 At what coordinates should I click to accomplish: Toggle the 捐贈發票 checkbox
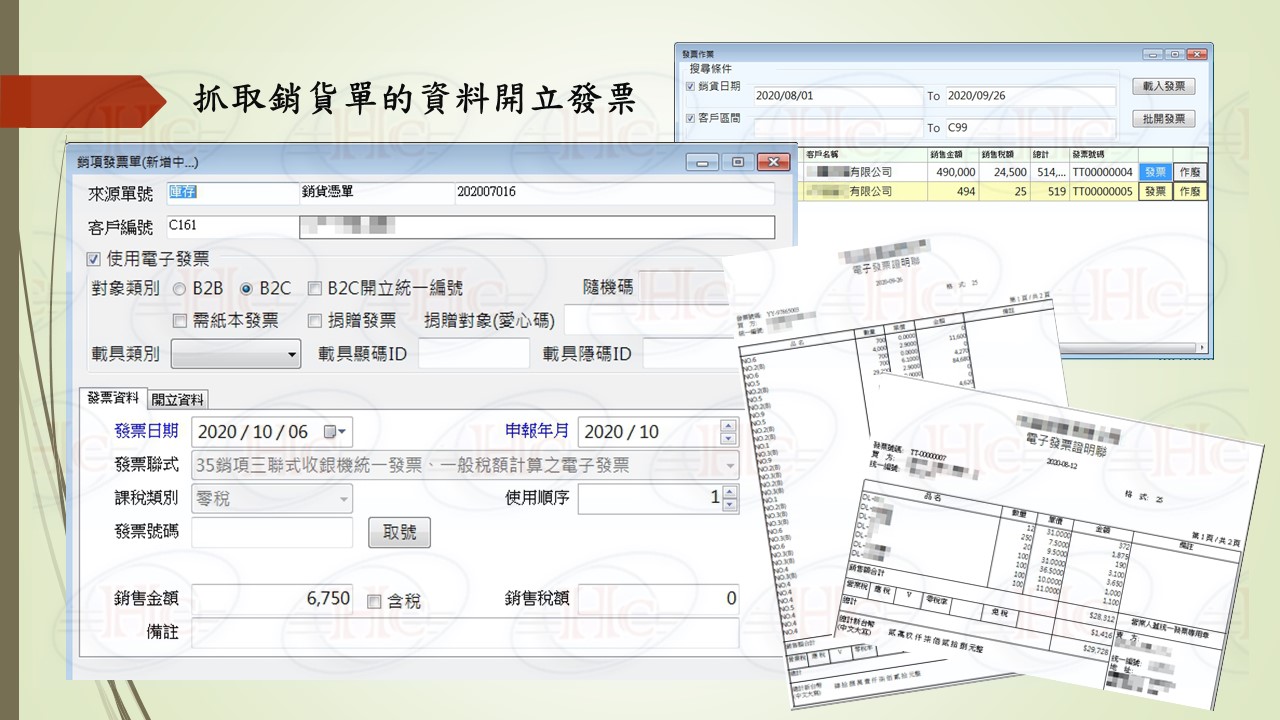314,321
